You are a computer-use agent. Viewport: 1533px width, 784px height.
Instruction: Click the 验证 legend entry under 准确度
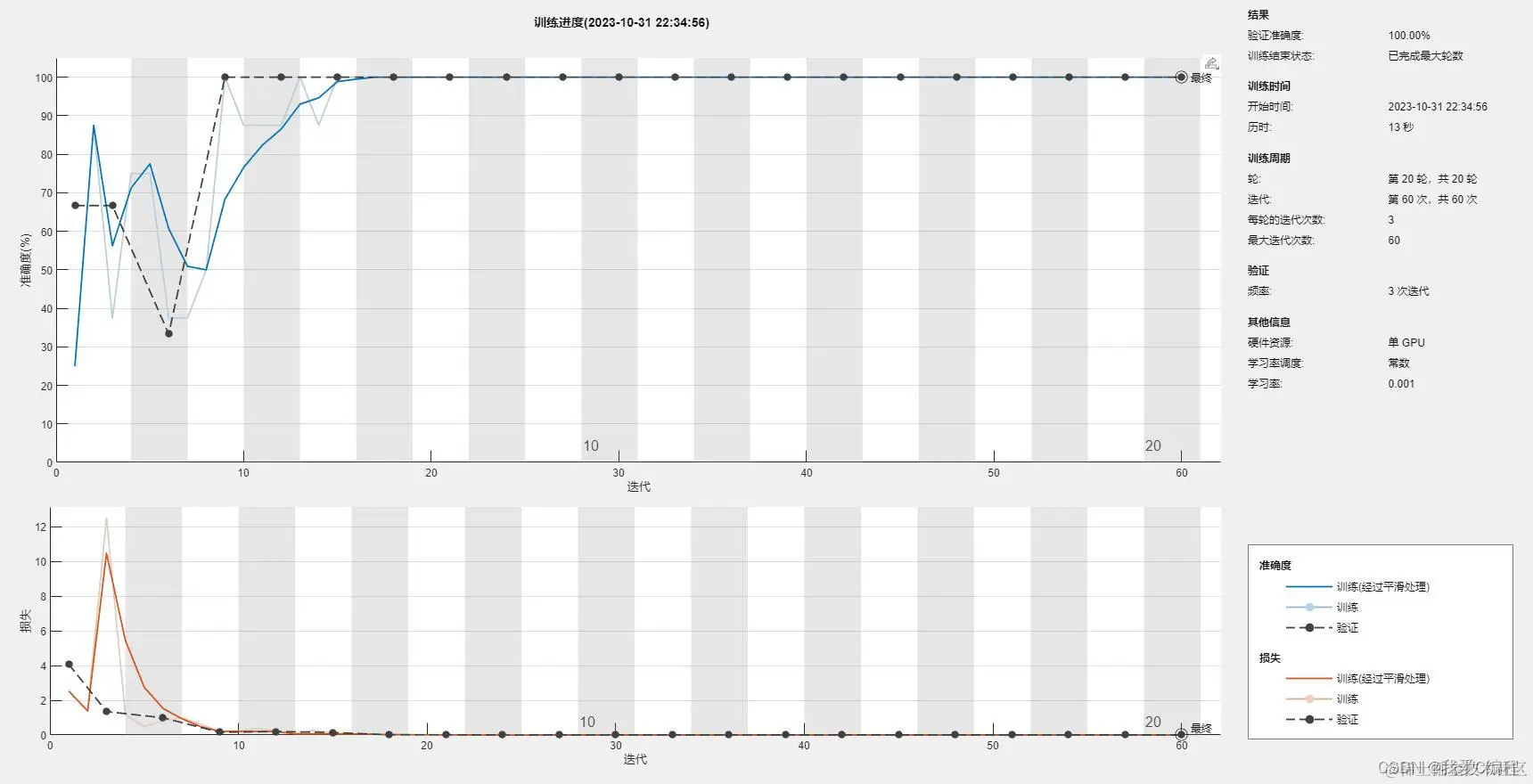click(1348, 628)
